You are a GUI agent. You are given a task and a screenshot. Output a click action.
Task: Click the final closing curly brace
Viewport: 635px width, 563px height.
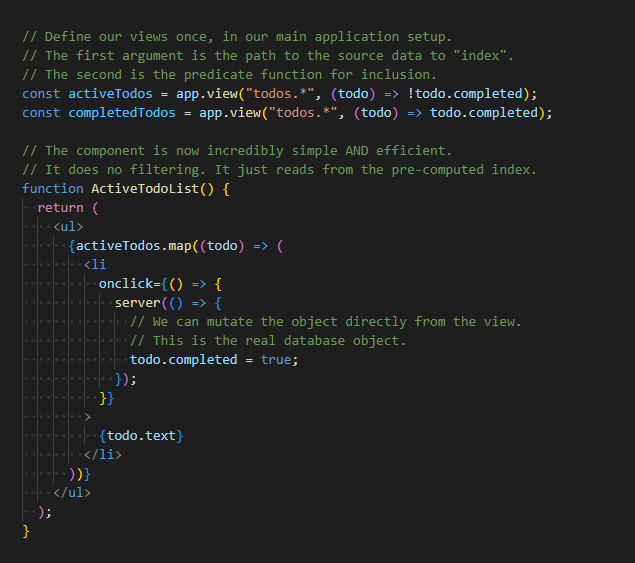click(26, 530)
